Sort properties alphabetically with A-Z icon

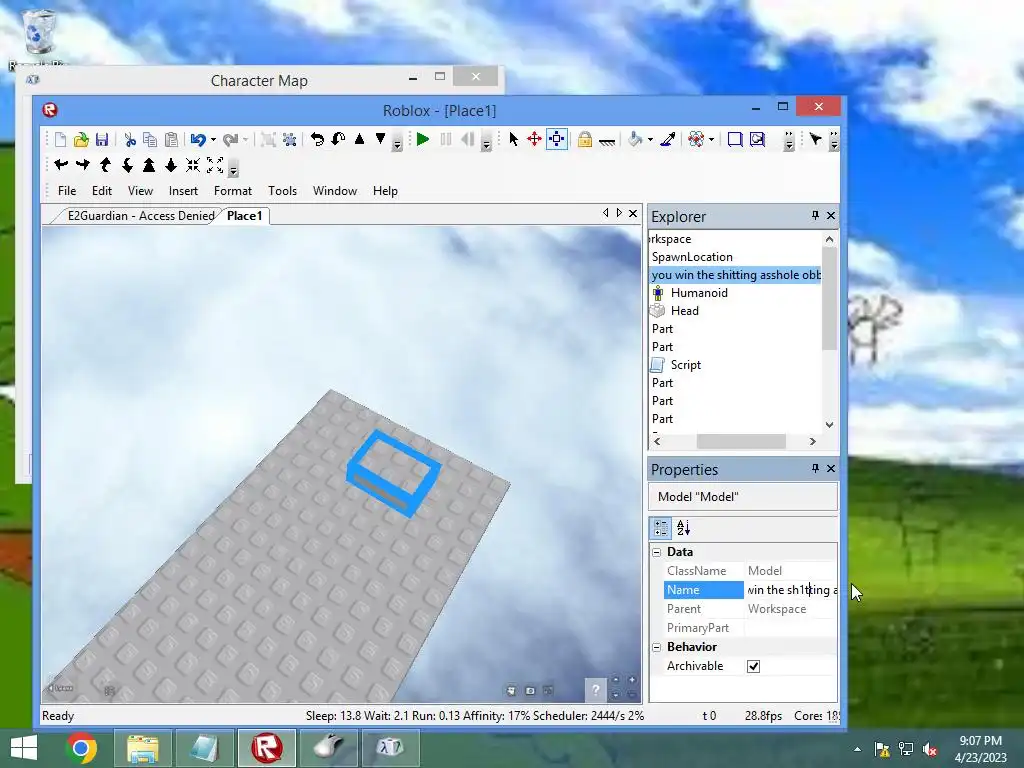[x=683, y=528]
